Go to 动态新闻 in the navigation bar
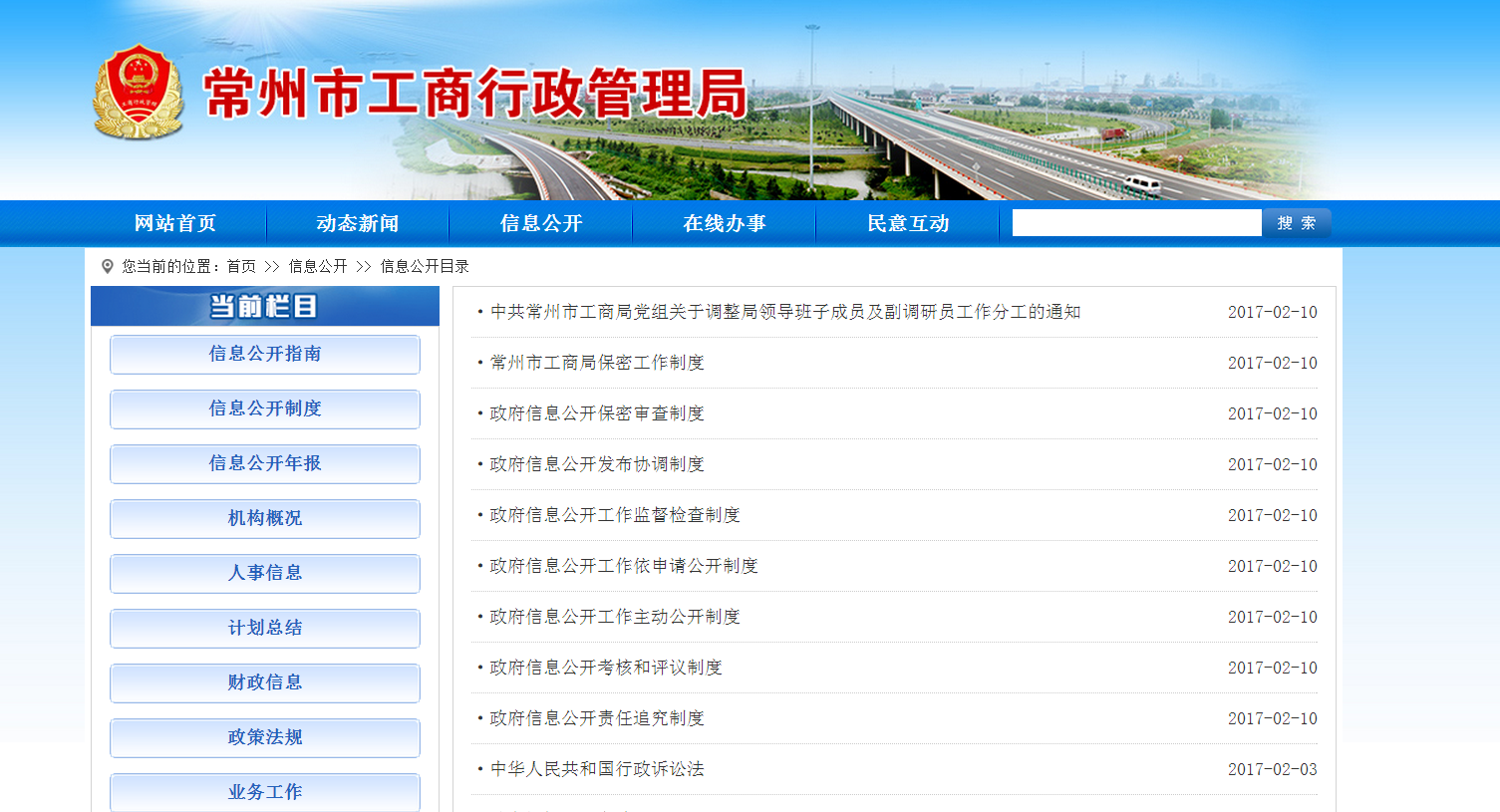Screen dimensions: 1500x812 (x=358, y=223)
